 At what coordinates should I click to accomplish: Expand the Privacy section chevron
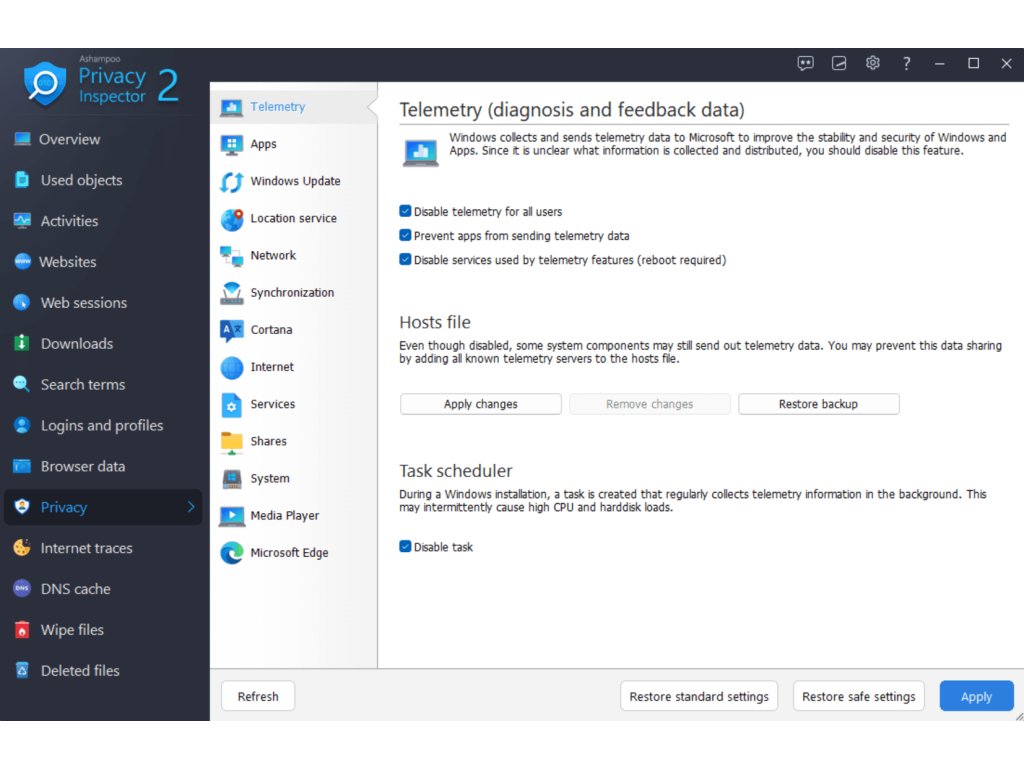[191, 507]
